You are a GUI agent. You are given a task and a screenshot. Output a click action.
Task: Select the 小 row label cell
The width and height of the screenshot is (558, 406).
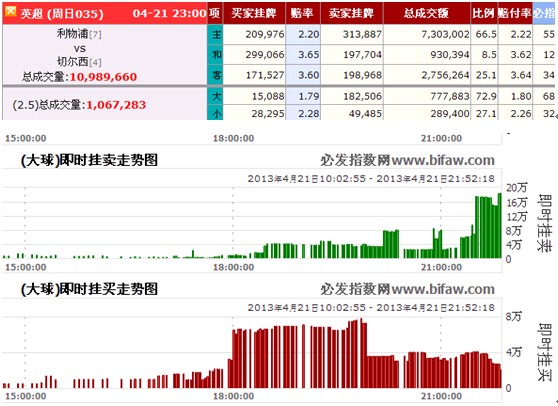[x=216, y=113]
